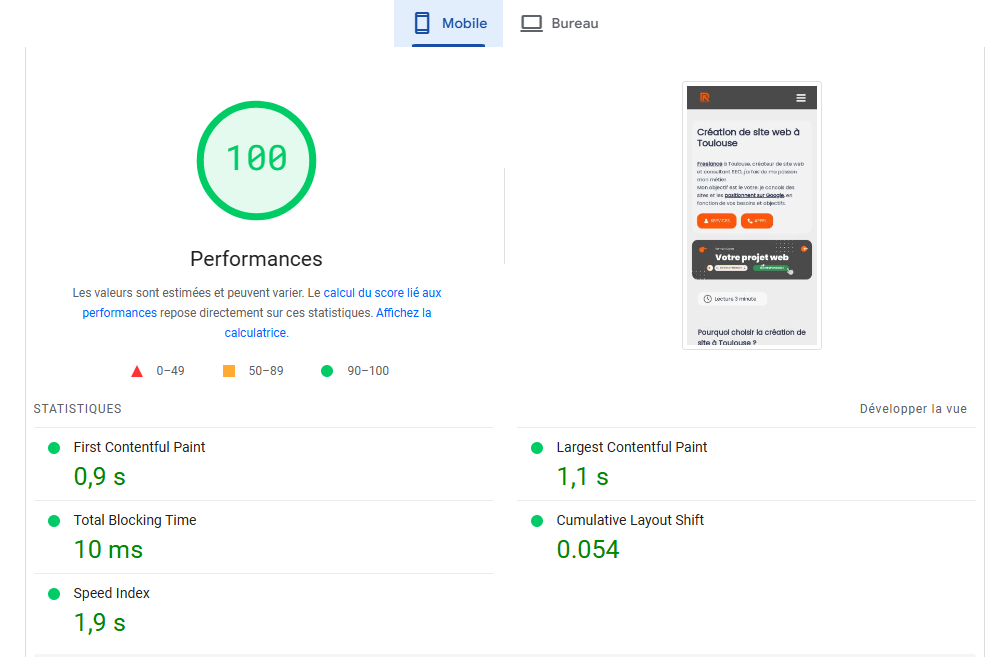Select the Total Blocking Time value 10 ms

click(x=108, y=549)
